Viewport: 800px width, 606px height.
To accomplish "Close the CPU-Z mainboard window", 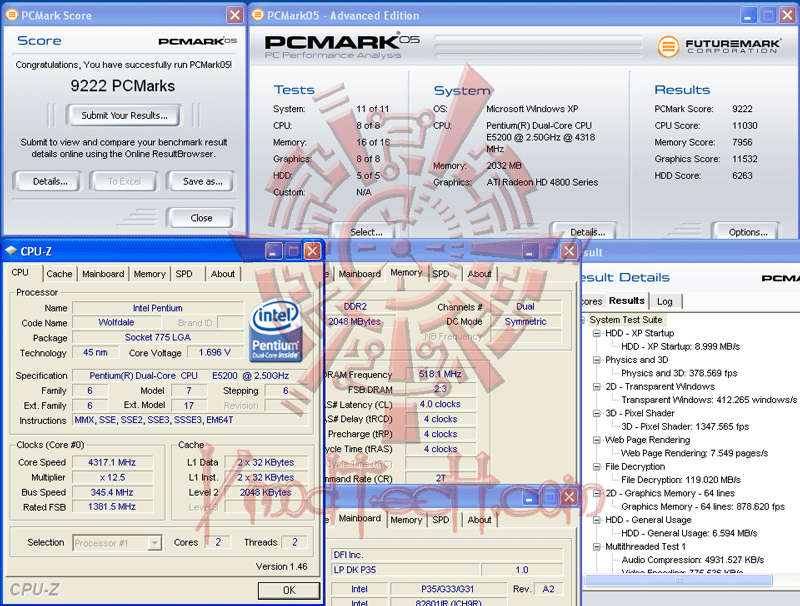I will pos(569,497).
